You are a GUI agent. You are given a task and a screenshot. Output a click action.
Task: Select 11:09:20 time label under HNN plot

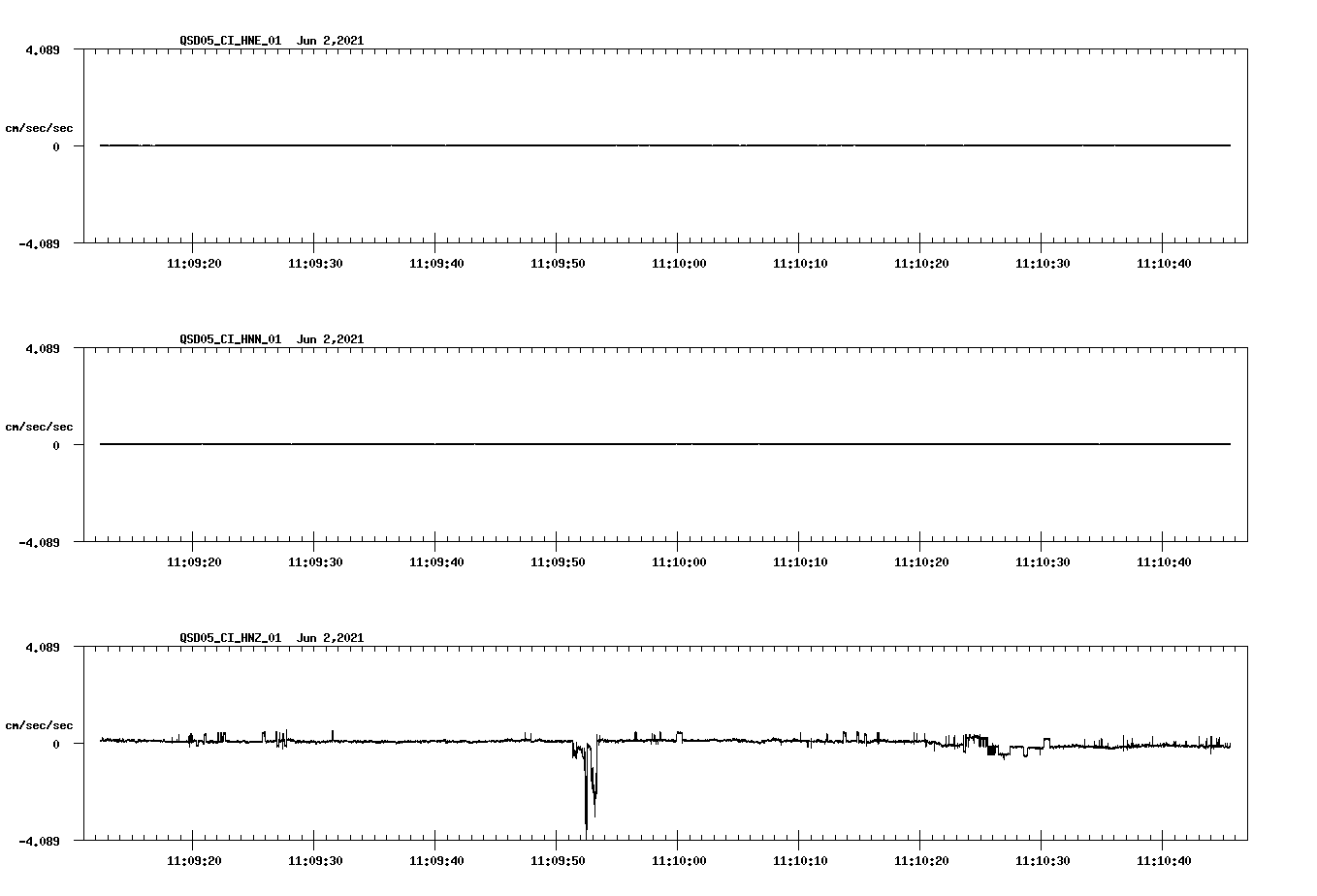(194, 561)
